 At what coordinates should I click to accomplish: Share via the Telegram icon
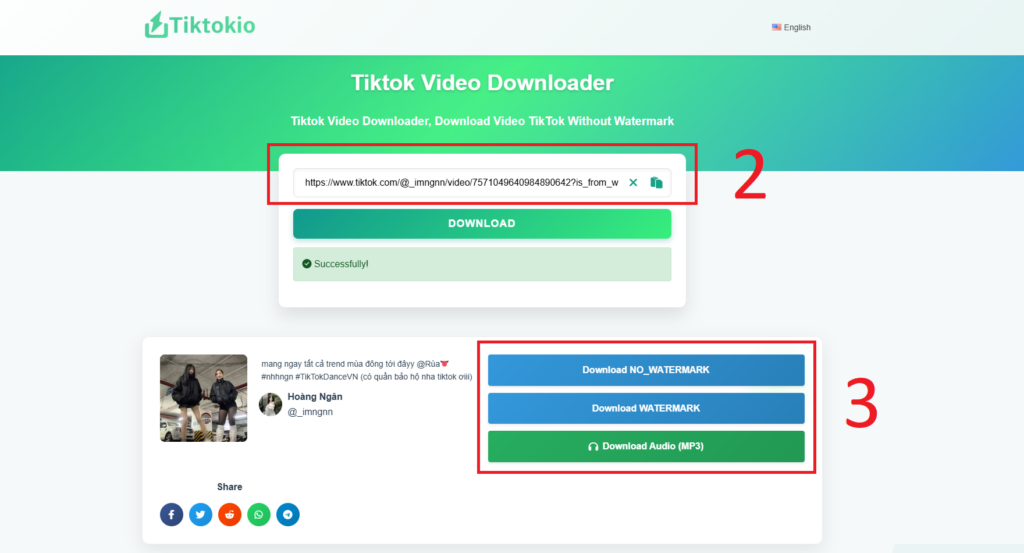click(288, 515)
